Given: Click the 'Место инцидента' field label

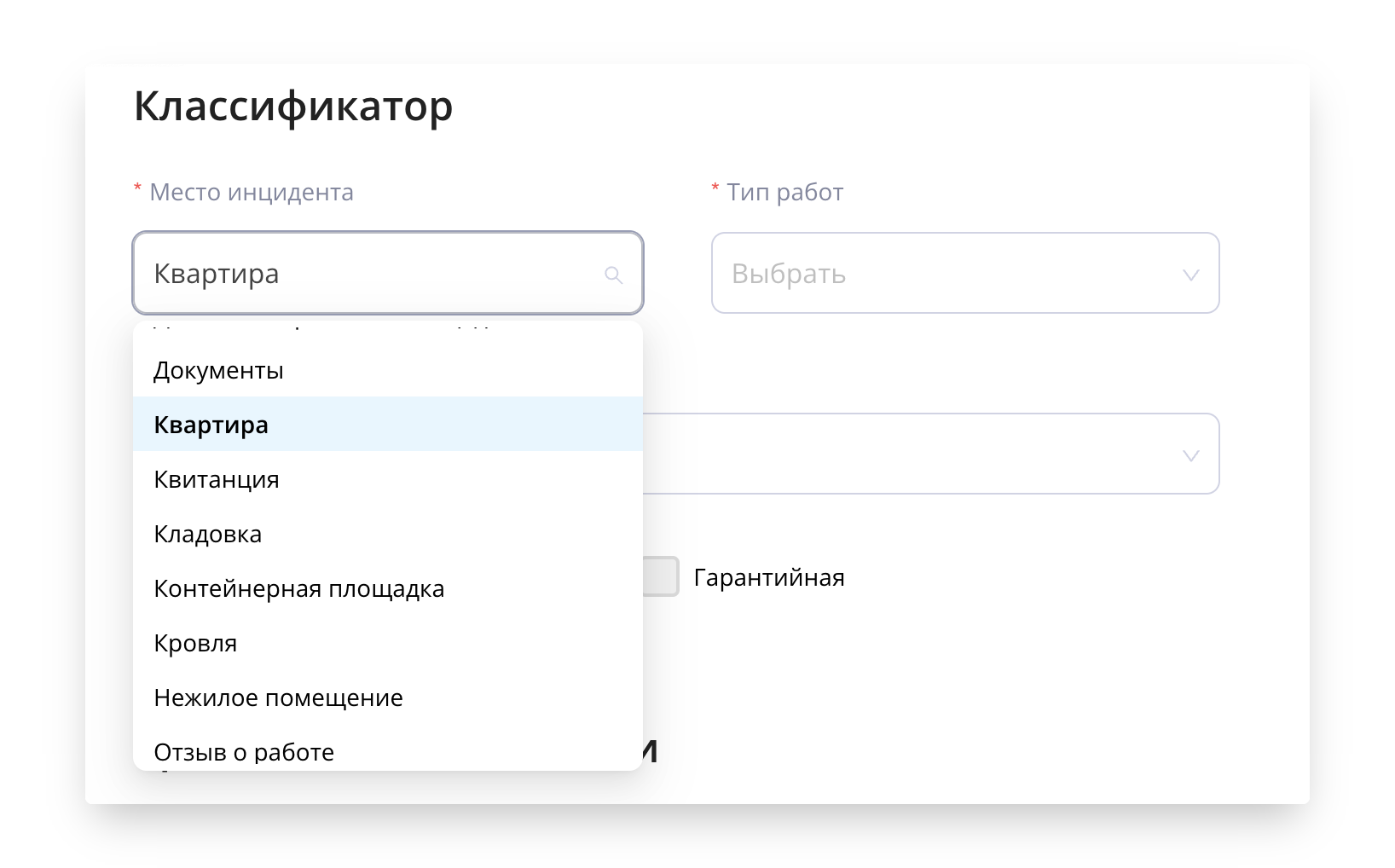Looking at the screenshot, I should [251, 192].
